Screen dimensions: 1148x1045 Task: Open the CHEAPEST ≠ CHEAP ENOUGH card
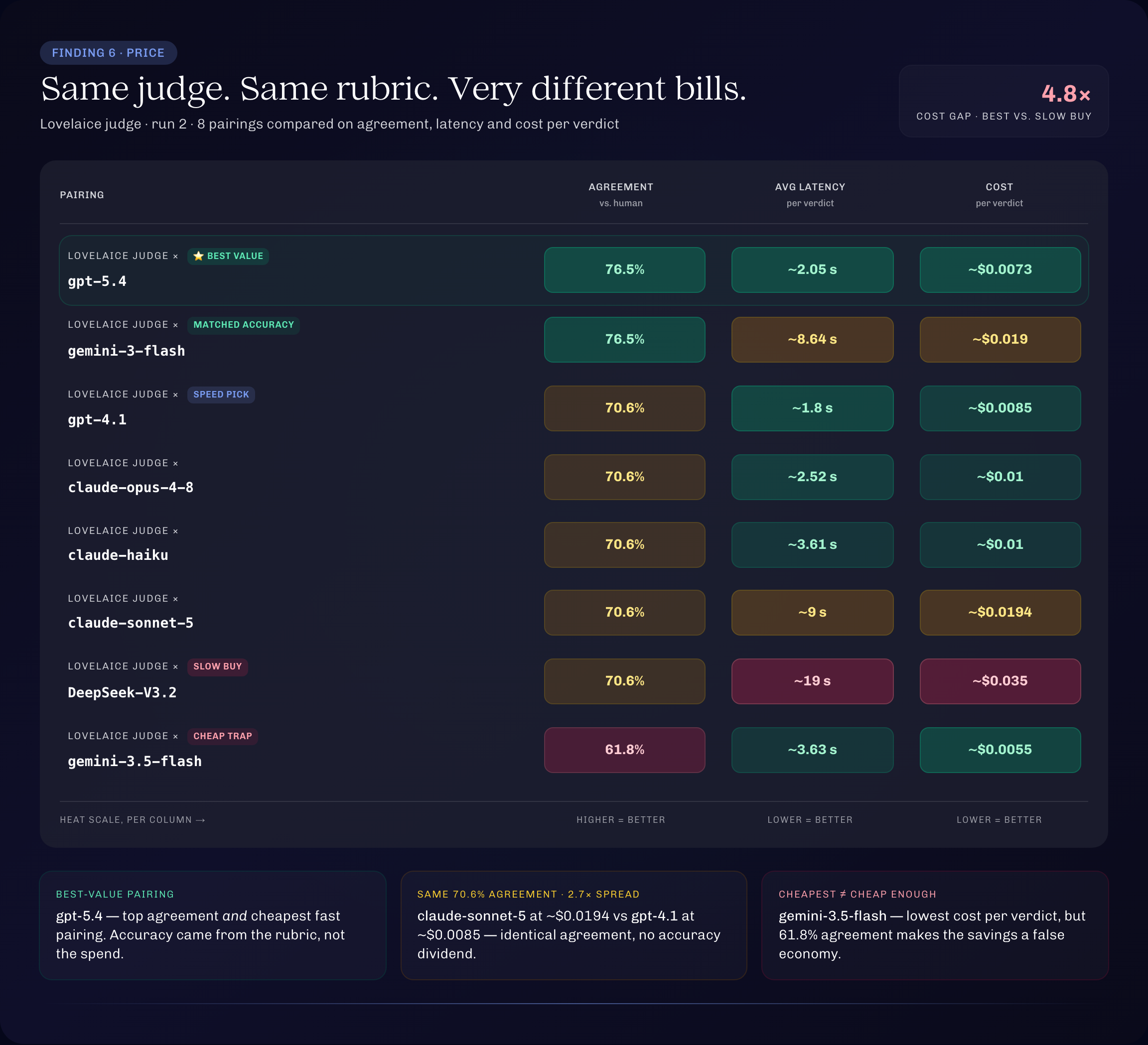tap(935, 925)
